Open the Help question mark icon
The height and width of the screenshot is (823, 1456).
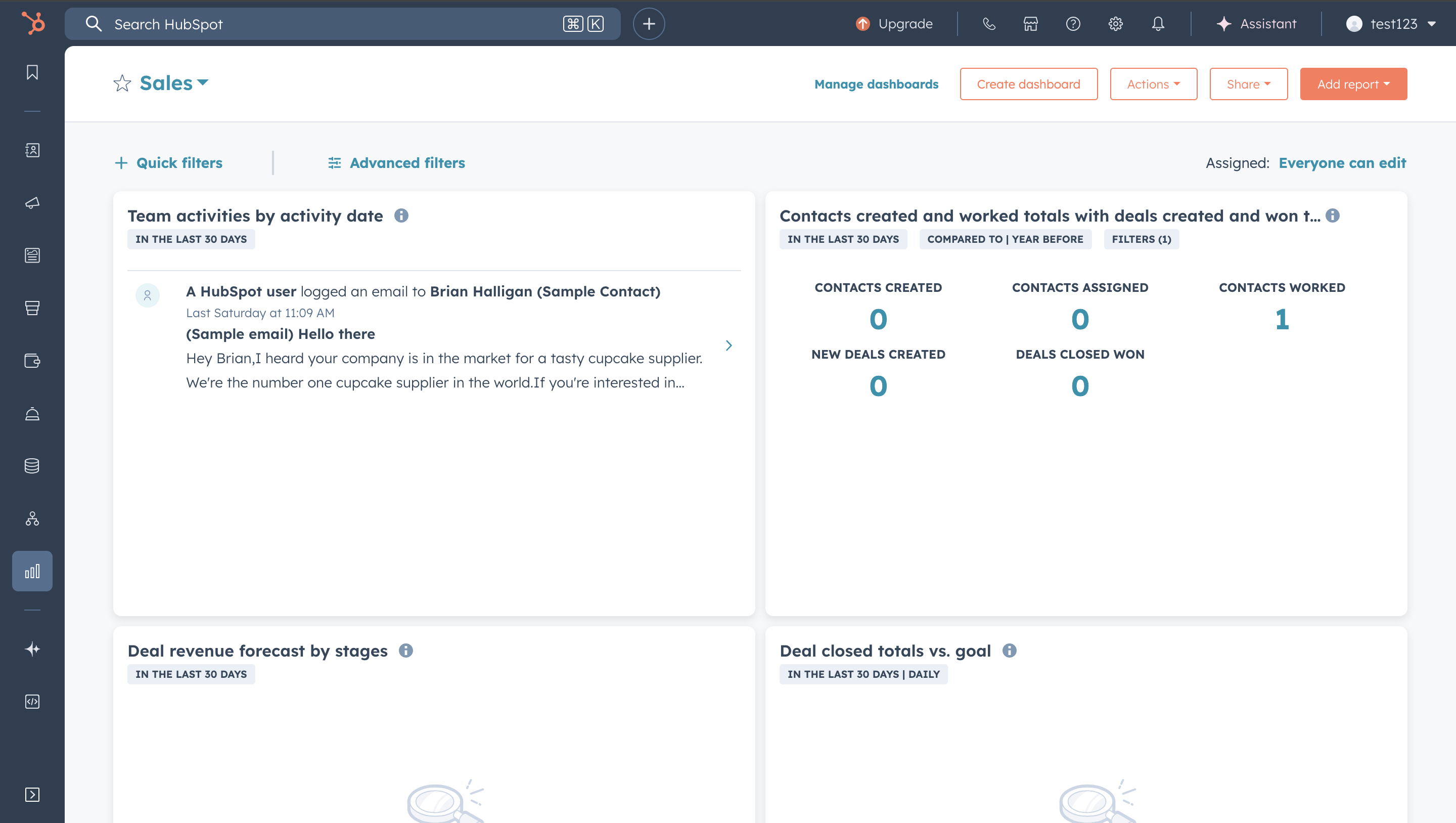[1073, 24]
